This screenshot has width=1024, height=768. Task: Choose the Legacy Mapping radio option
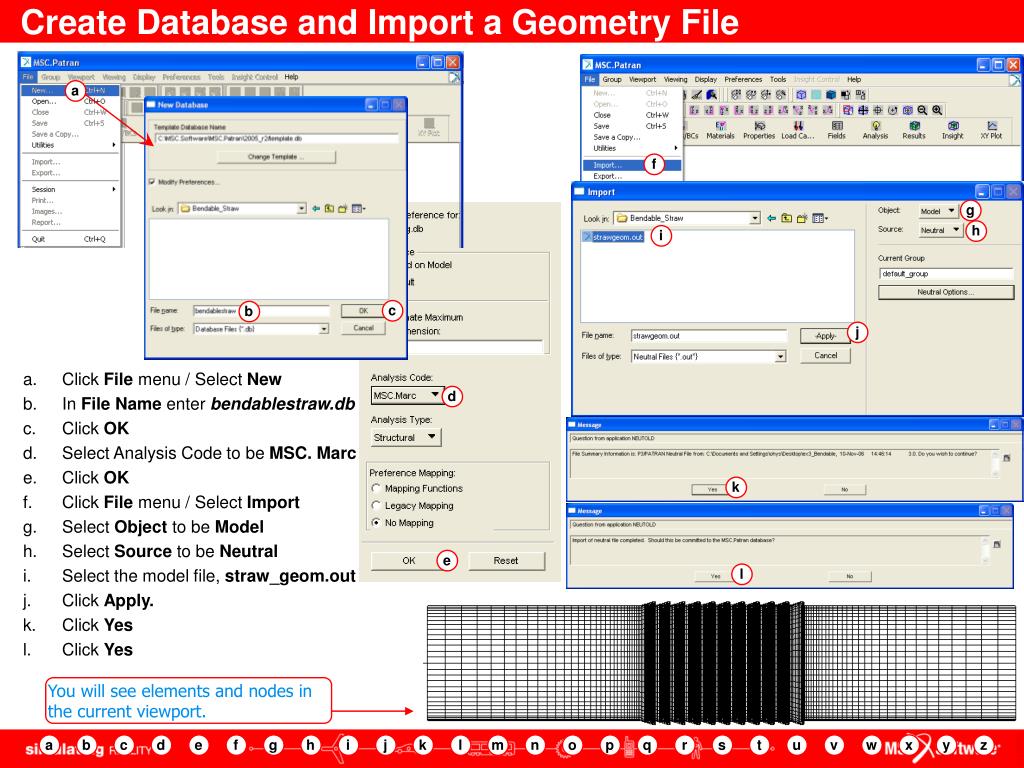(376, 505)
